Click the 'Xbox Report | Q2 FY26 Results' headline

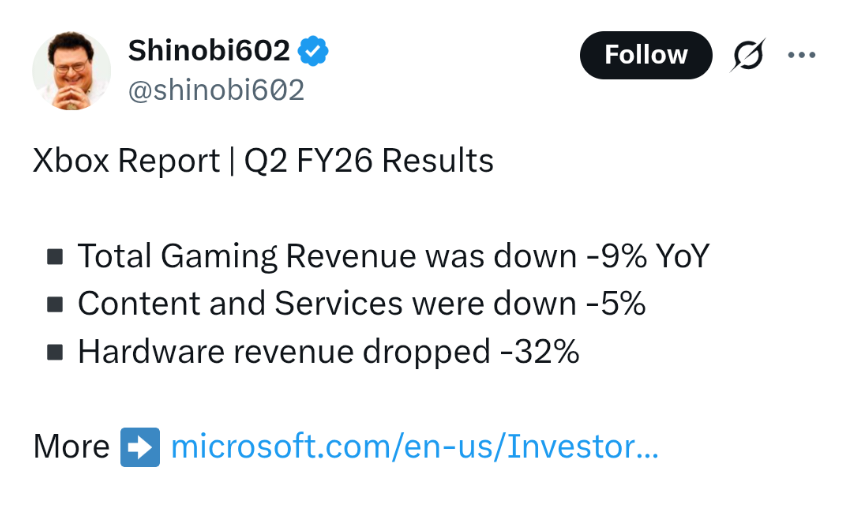coord(263,161)
